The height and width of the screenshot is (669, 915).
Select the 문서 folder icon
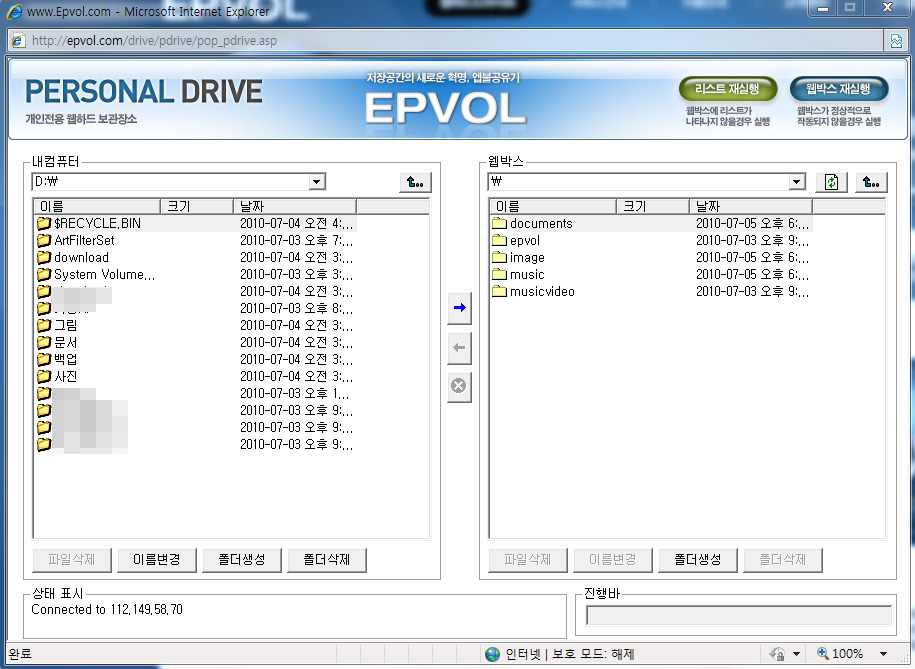[x=44, y=342]
